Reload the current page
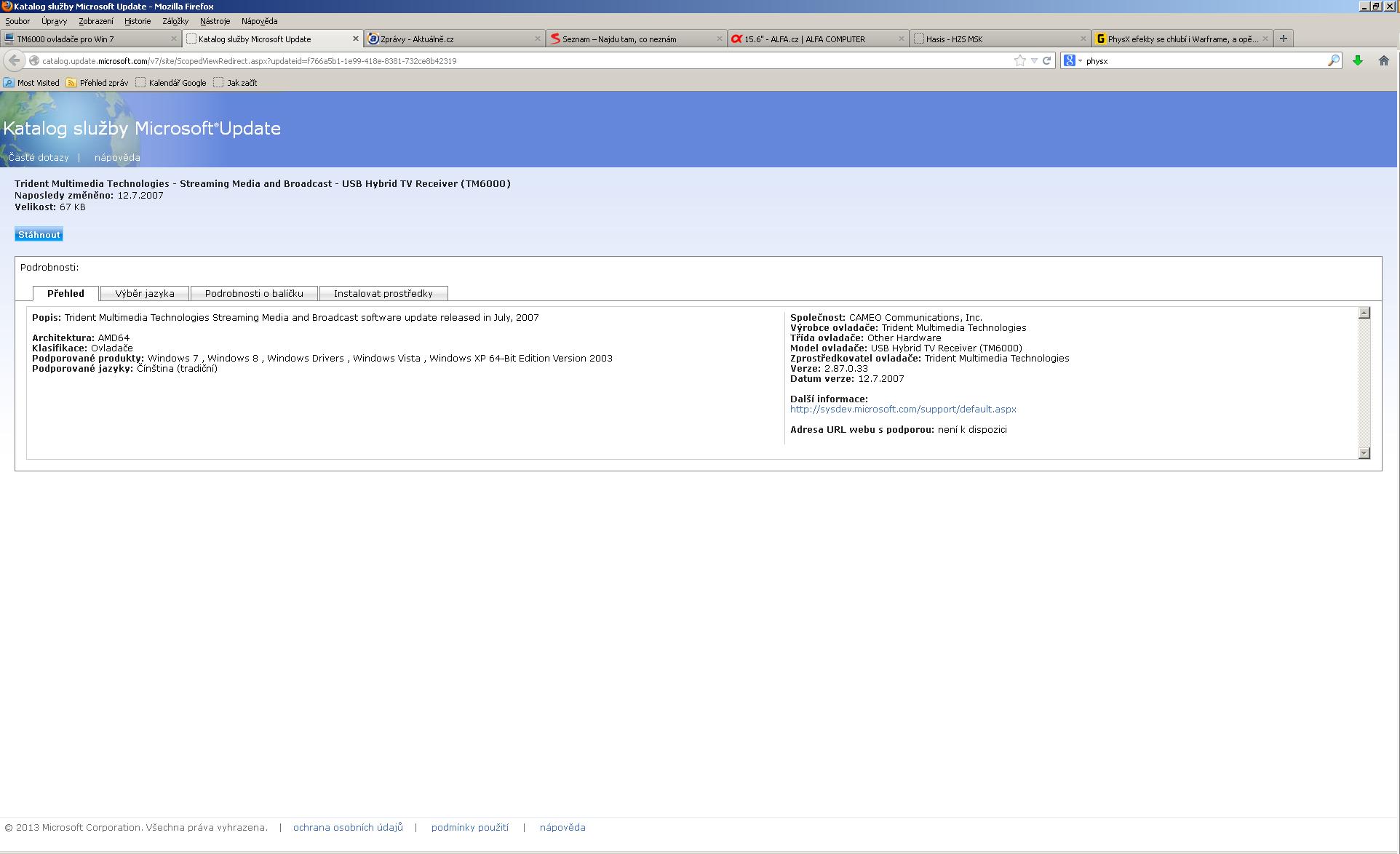 [x=1047, y=60]
